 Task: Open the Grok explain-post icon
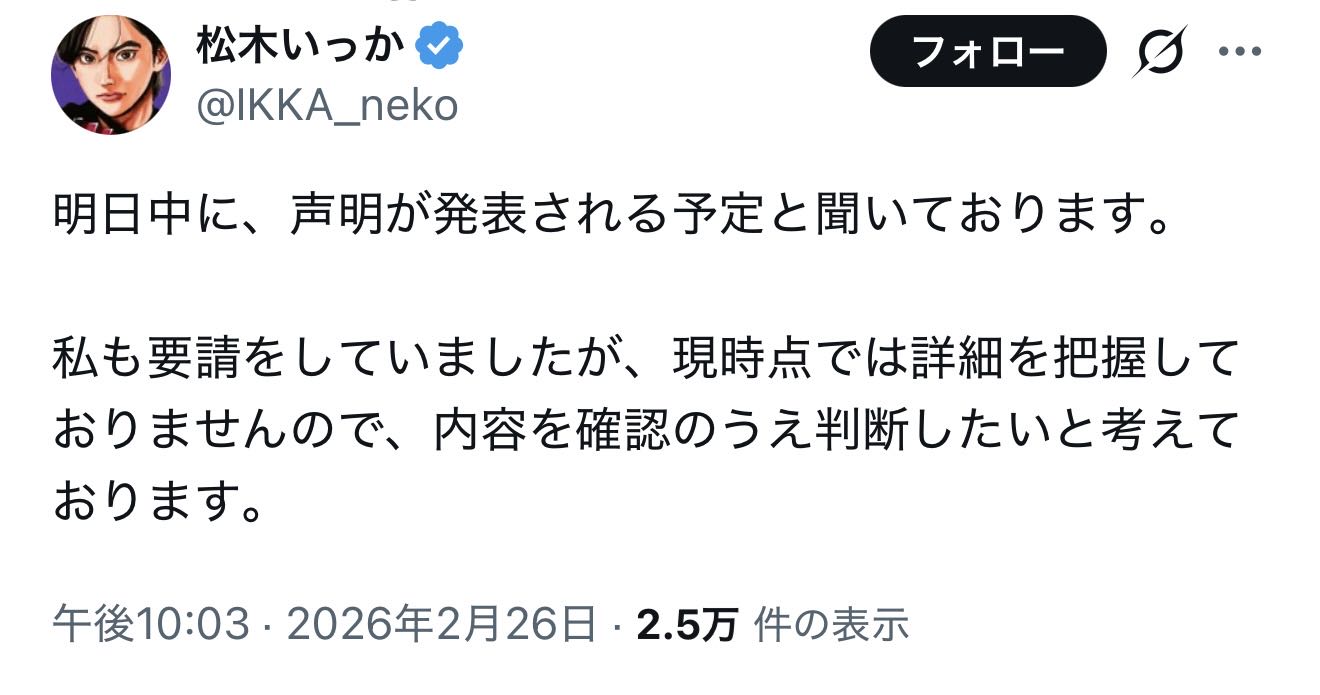[x=1159, y=50]
